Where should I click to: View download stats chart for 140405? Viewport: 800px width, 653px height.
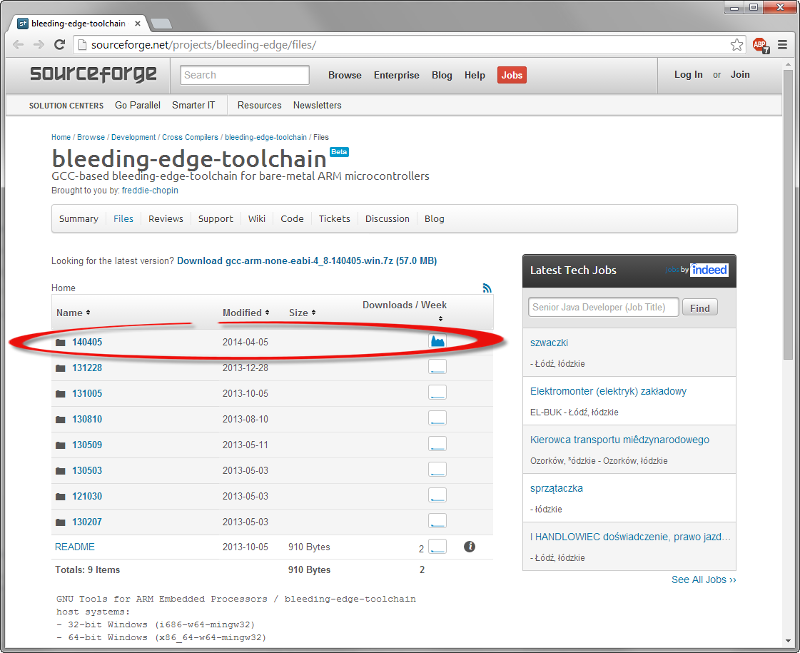(x=437, y=341)
